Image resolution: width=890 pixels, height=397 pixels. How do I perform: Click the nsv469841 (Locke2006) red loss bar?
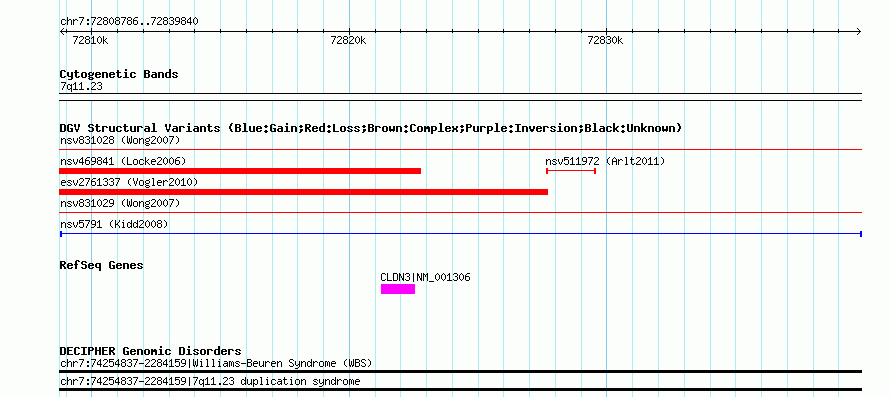click(x=240, y=171)
